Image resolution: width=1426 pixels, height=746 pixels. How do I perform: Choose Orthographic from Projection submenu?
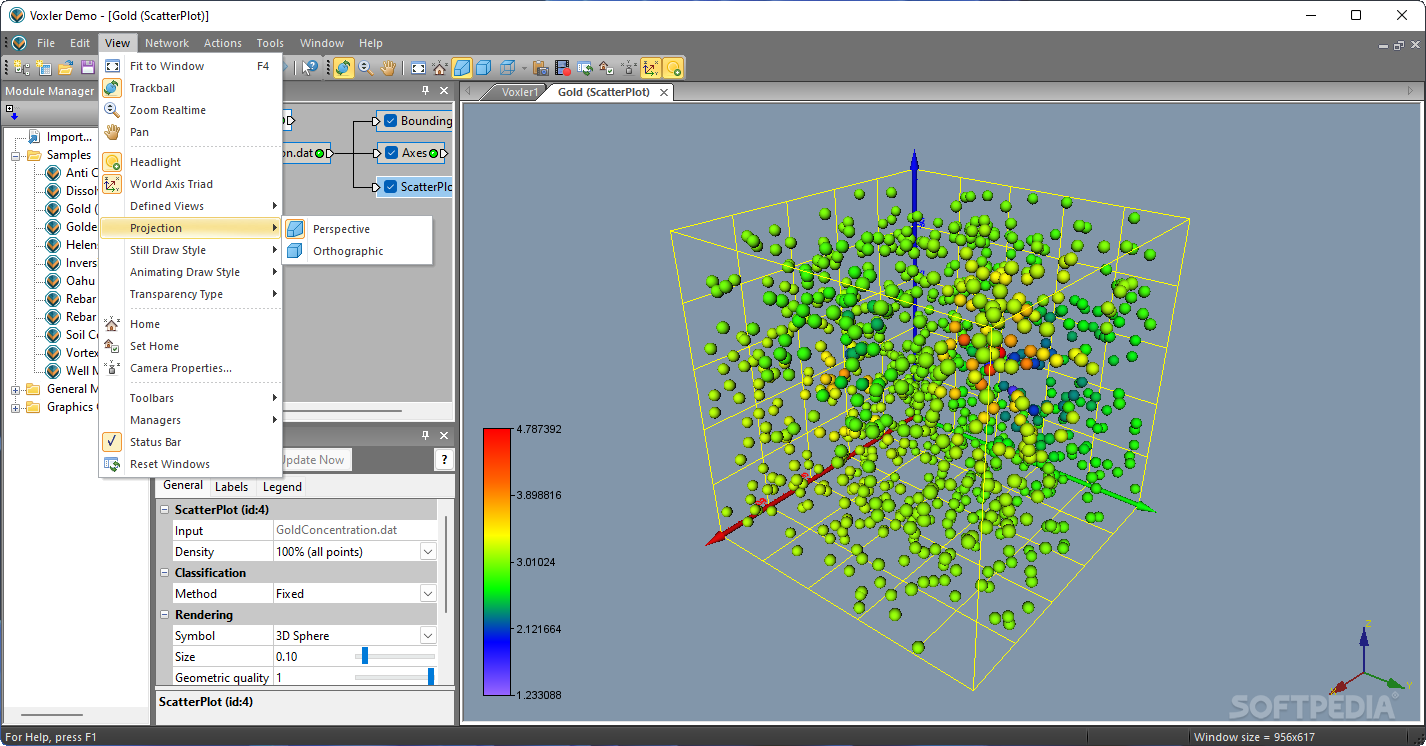pos(358,251)
